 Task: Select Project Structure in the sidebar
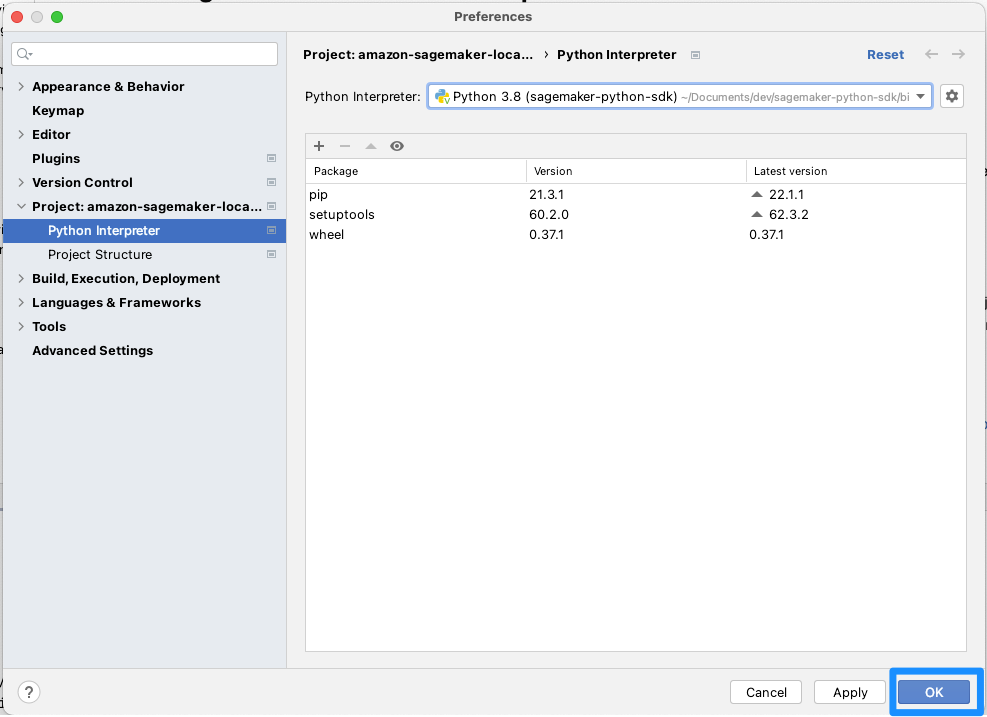(100, 254)
